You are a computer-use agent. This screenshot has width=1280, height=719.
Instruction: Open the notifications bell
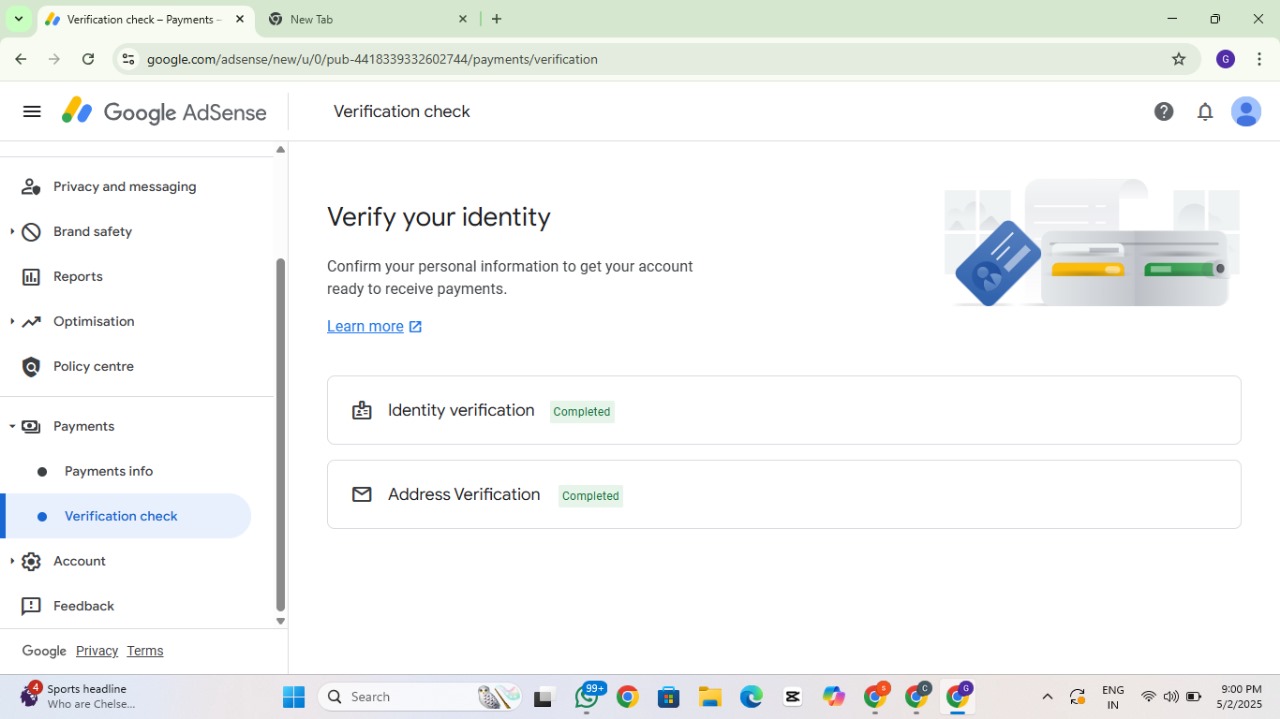point(1205,112)
